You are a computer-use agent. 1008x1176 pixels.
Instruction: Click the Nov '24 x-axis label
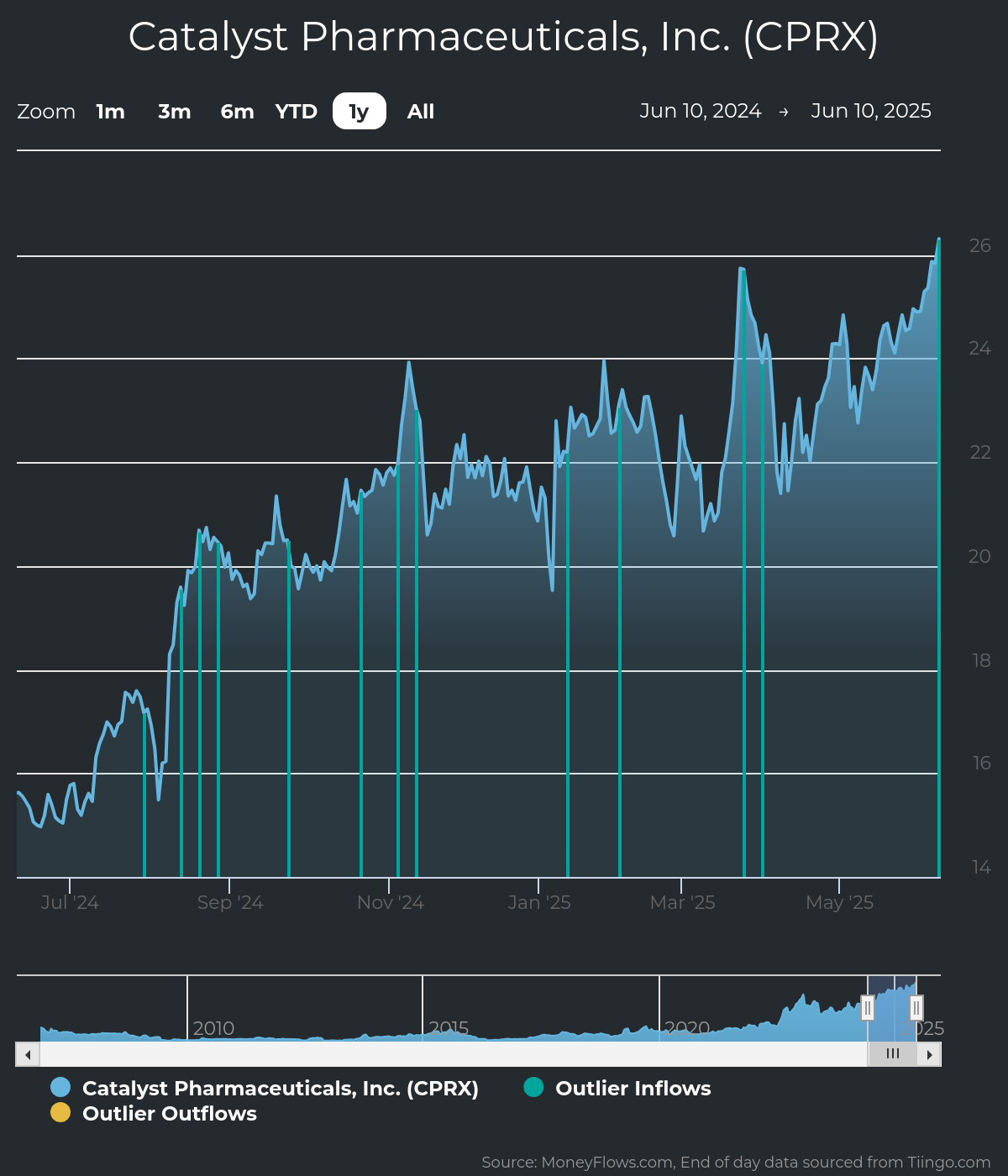click(x=391, y=902)
